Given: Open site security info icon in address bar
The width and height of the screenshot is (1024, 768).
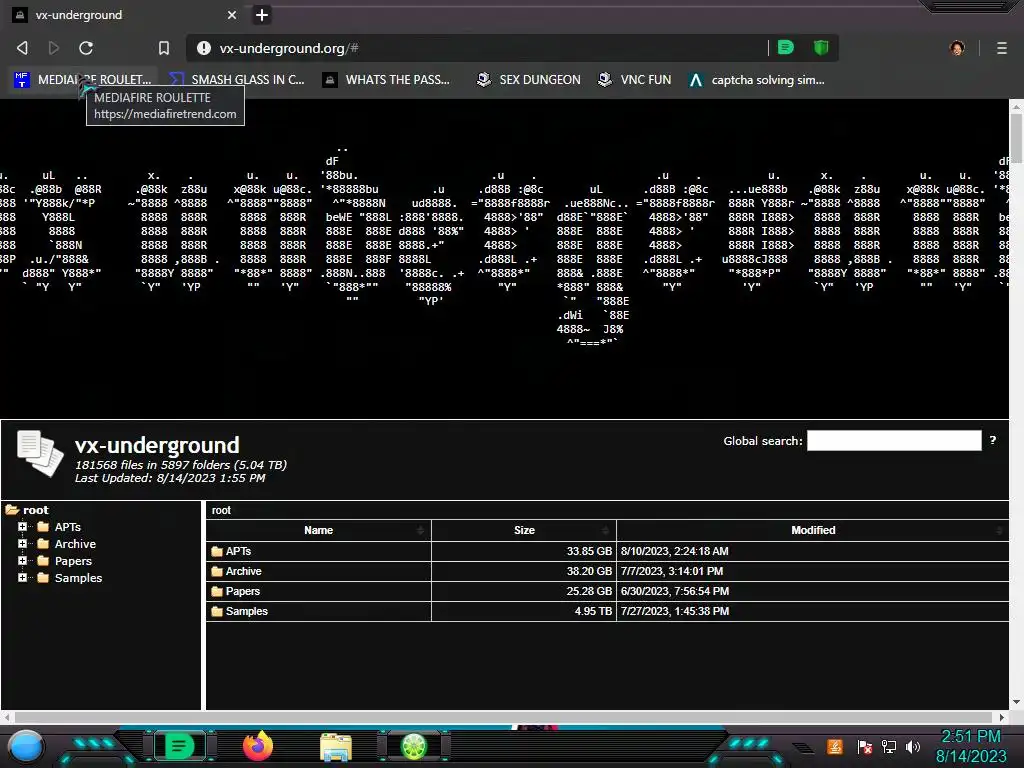Looking at the screenshot, I should 204,48.
